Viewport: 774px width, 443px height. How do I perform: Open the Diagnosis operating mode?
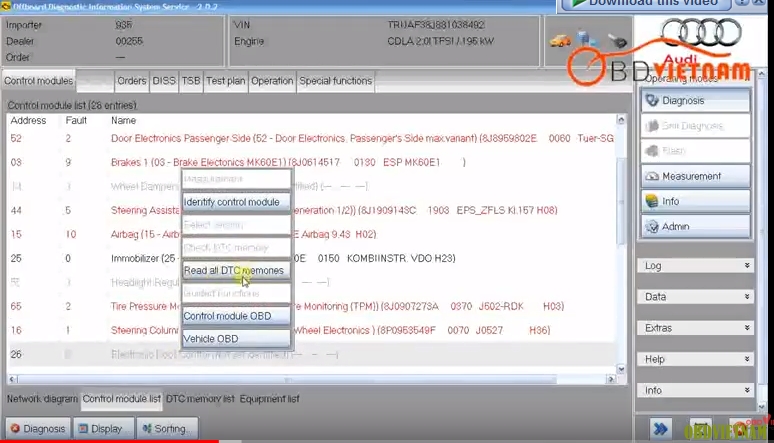pyautogui.click(x=696, y=100)
